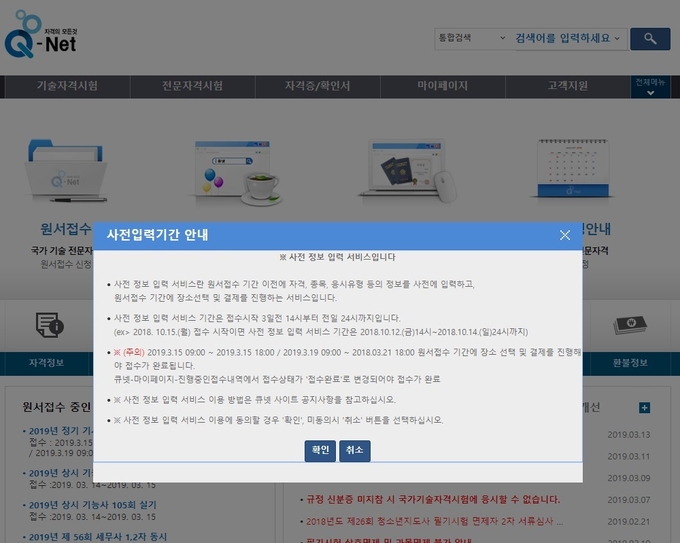Open 2019년 상시 기능사 105회 실기 link

(93, 505)
